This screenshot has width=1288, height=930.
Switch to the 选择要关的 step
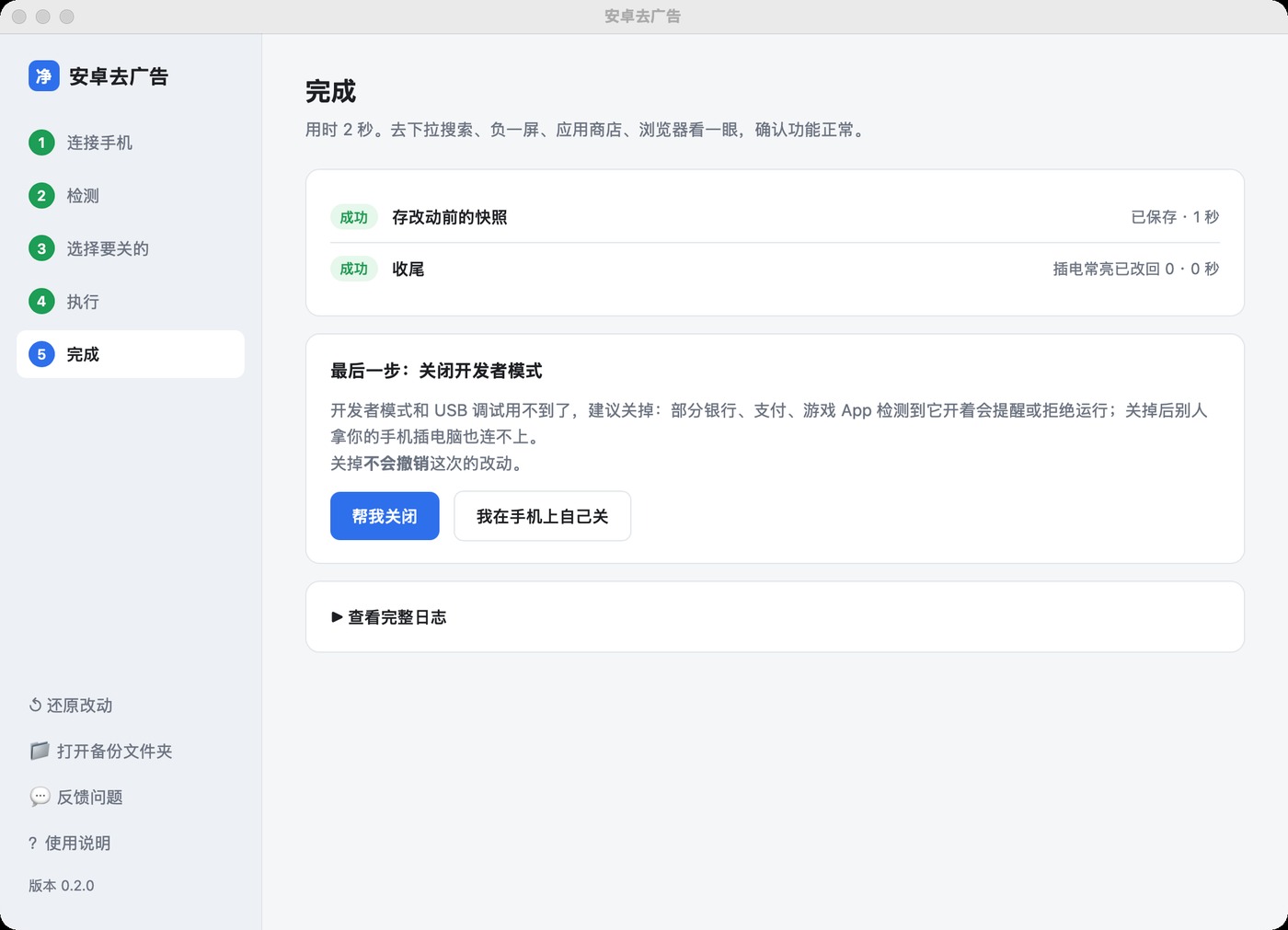pos(131,248)
